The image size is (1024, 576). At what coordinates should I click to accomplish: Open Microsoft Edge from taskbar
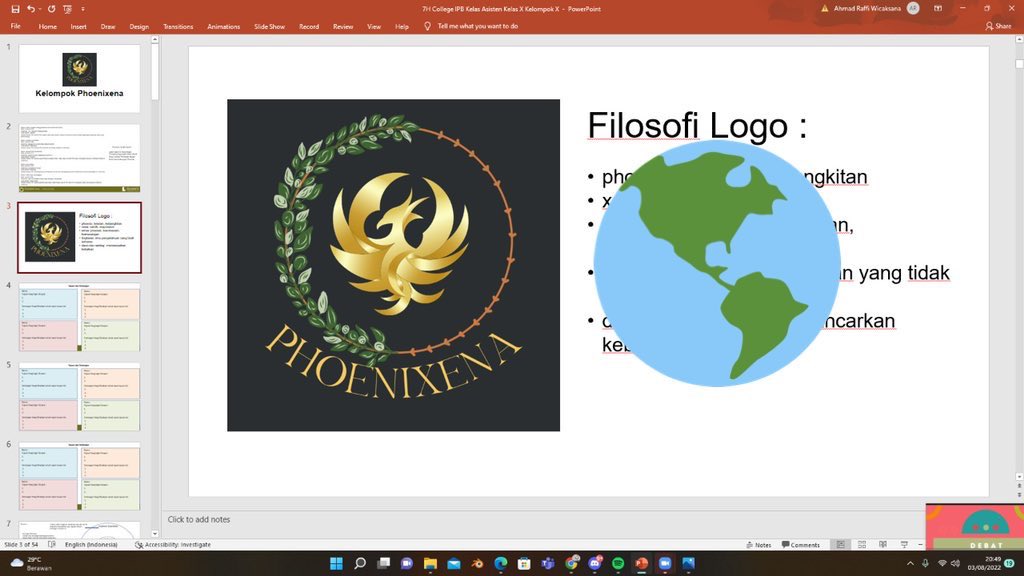click(501, 563)
